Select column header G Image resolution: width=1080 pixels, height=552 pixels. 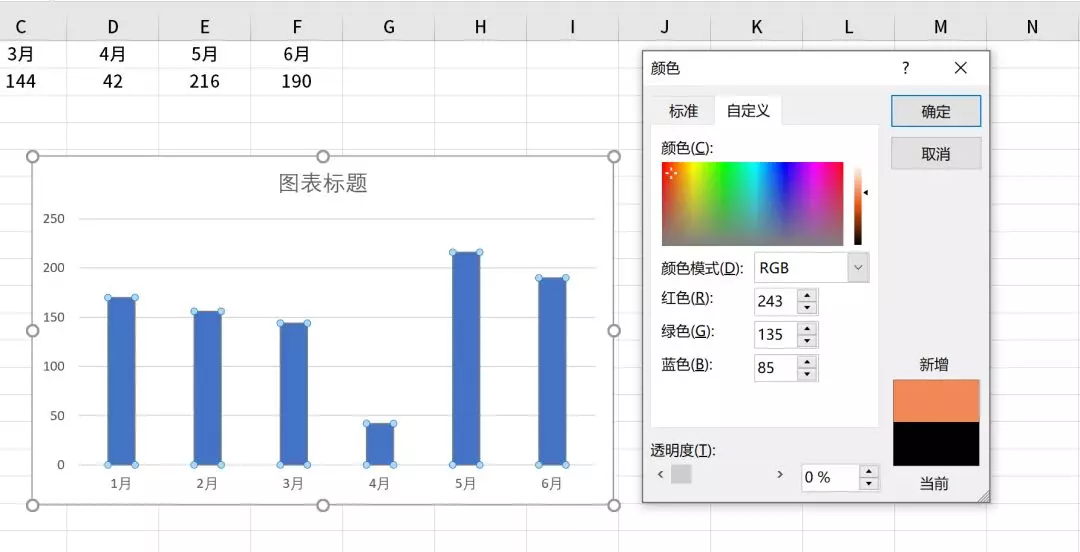(388, 27)
